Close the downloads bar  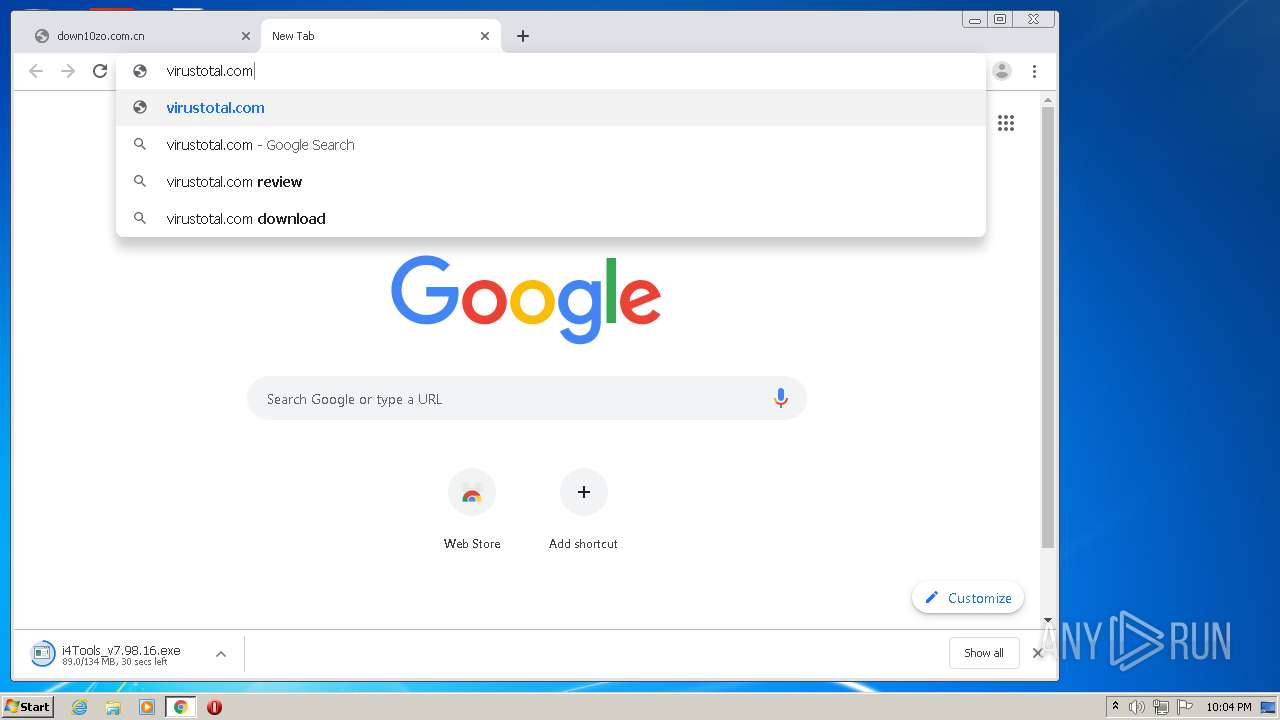point(1037,653)
